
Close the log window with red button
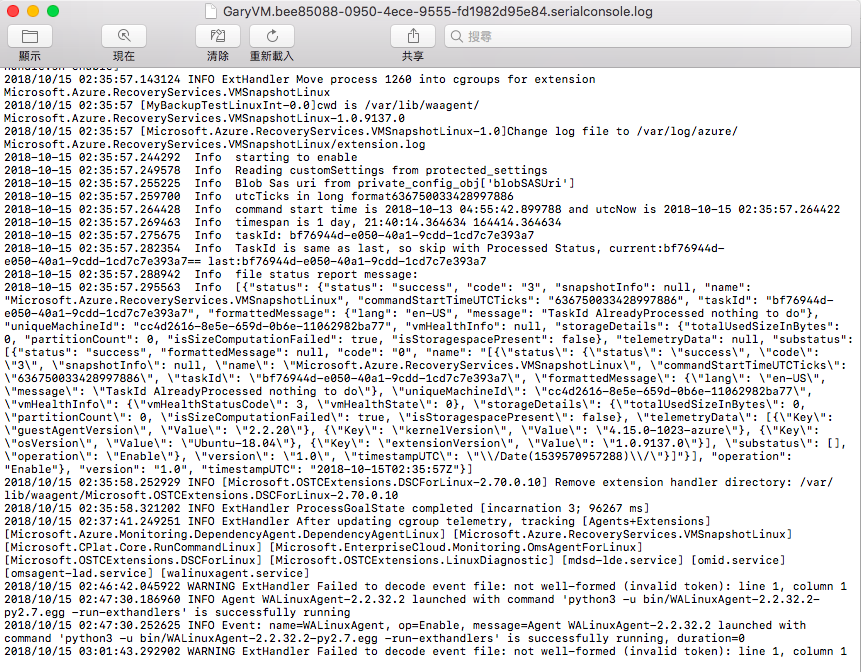point(13,11)
